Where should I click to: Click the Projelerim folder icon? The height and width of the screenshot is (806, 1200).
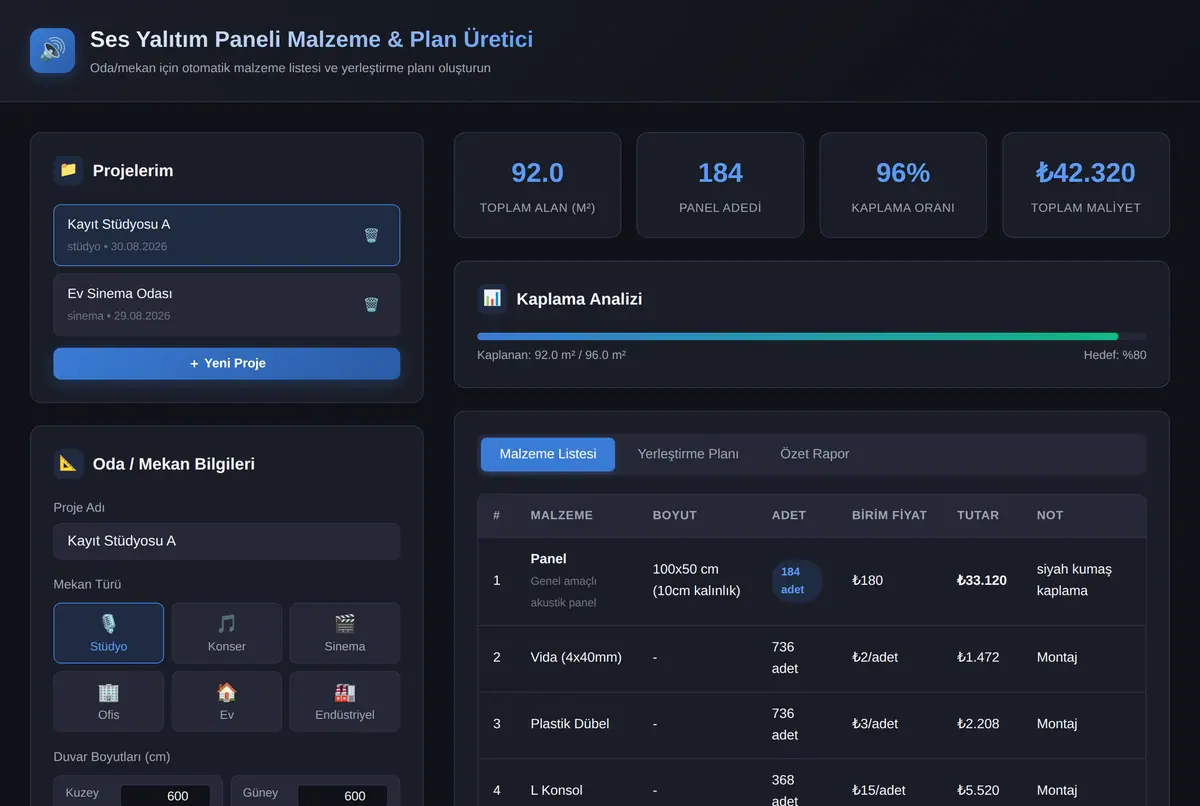(68, 170)
